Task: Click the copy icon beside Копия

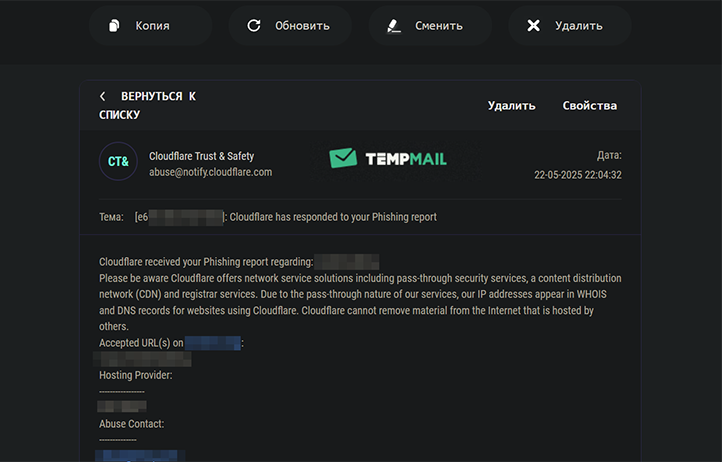Action: pyautogui.click(x=114, y=26)
